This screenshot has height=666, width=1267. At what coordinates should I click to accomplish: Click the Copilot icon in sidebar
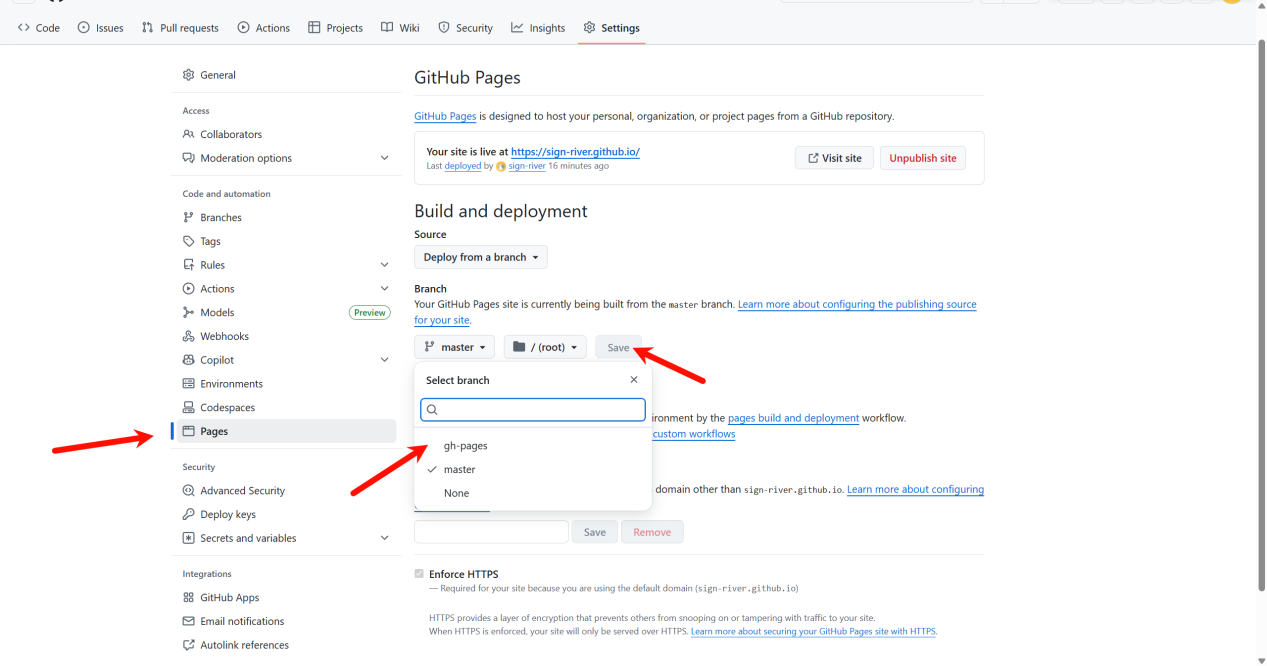189,360
